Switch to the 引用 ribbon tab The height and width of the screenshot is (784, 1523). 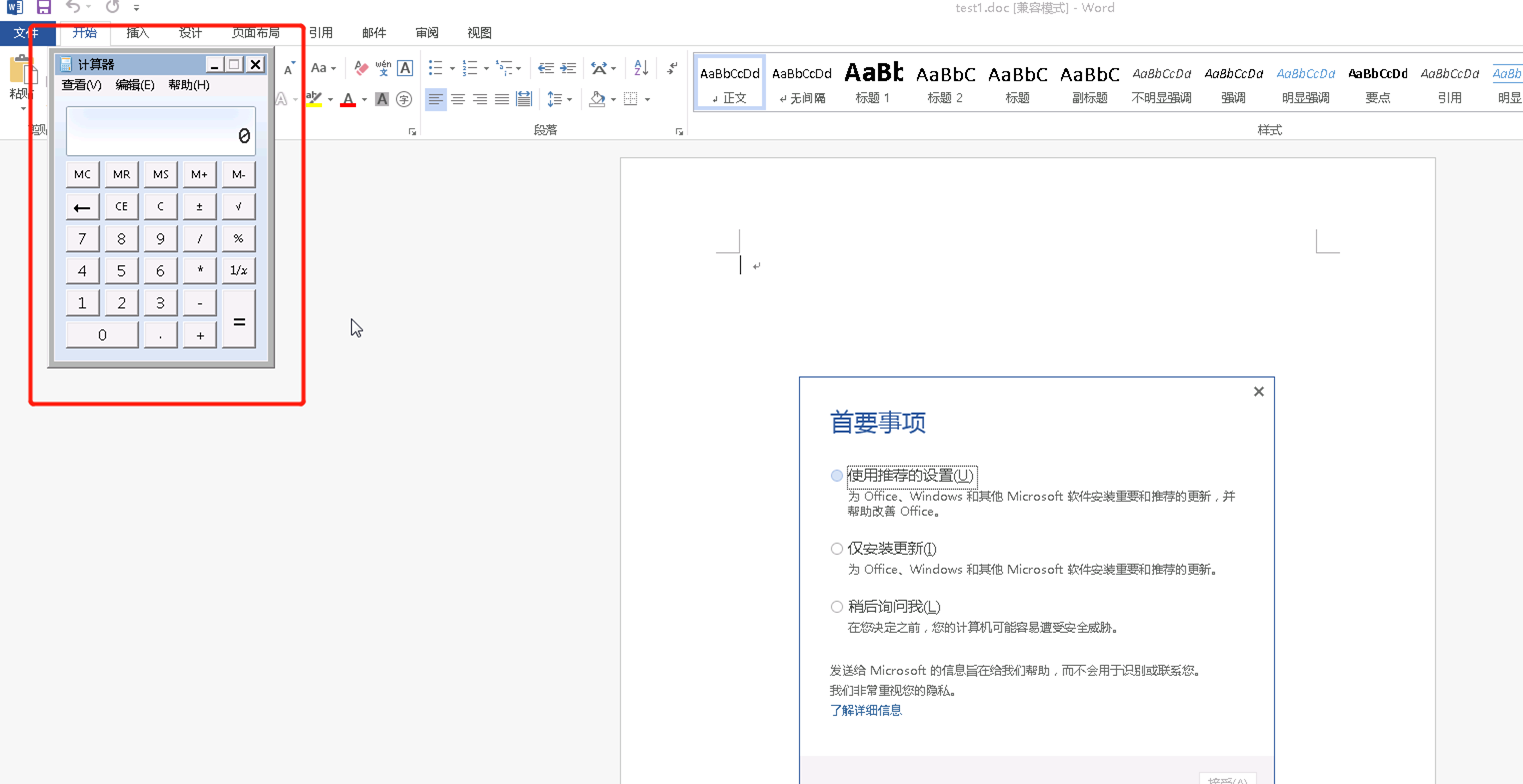(x=321, y=33)
